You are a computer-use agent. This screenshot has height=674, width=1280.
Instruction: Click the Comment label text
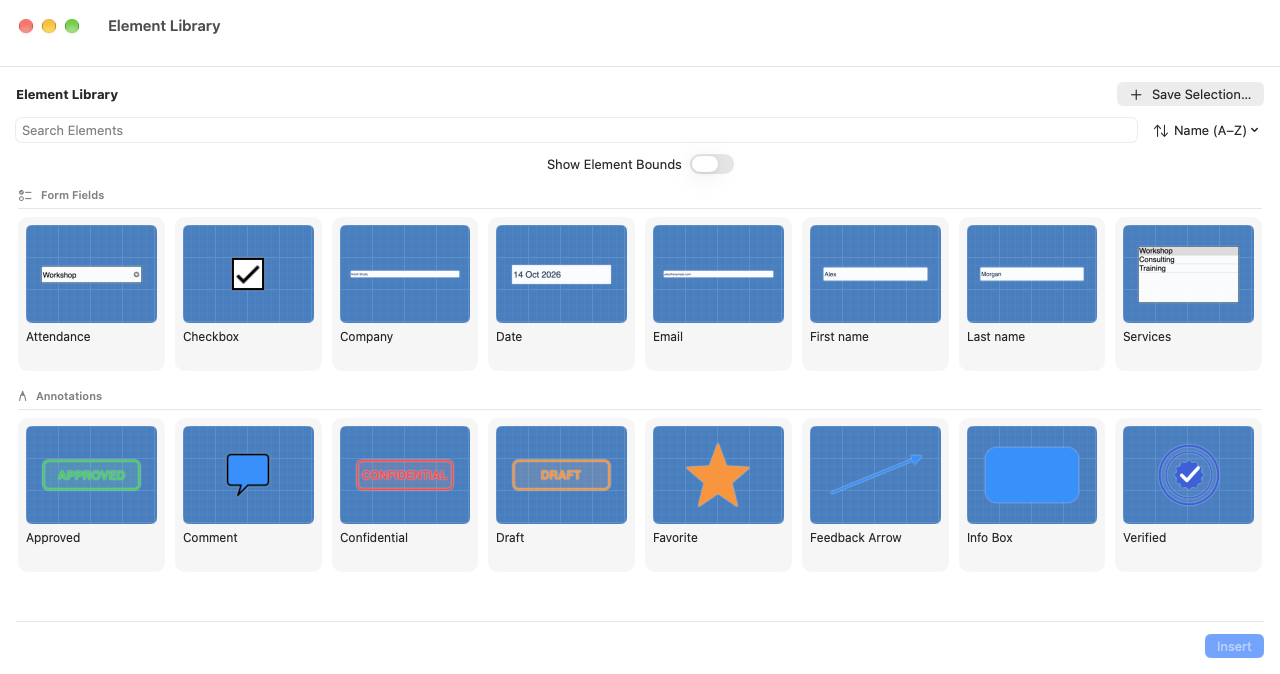pos(210,538)
